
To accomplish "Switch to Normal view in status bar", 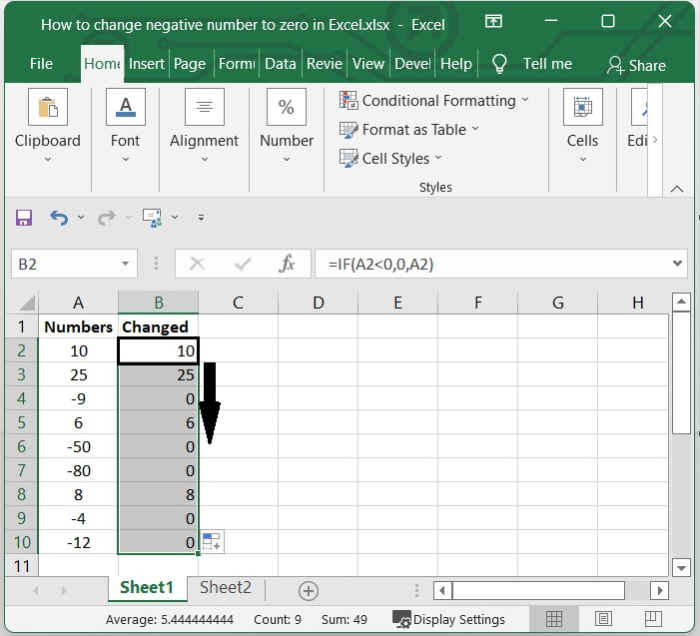I will point(554,619).
